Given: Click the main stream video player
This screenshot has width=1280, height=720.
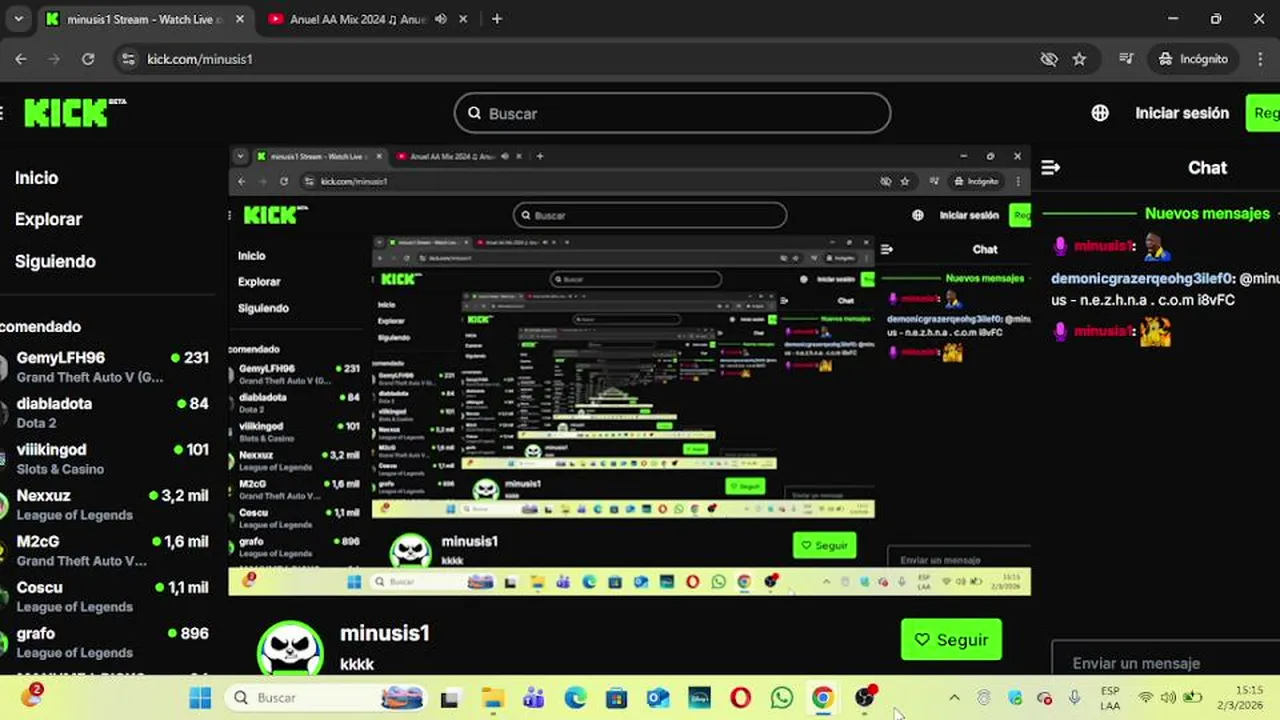Looking at the screenshot, I should pyautogui.click(x=630, y=370).
